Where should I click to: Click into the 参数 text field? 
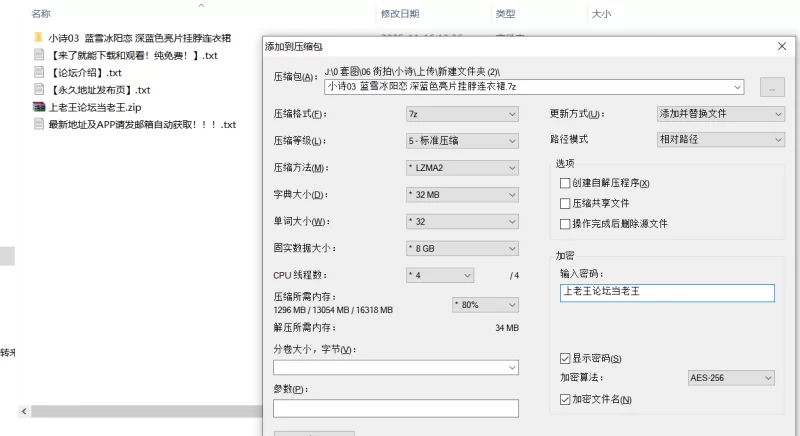click(395, 408)
